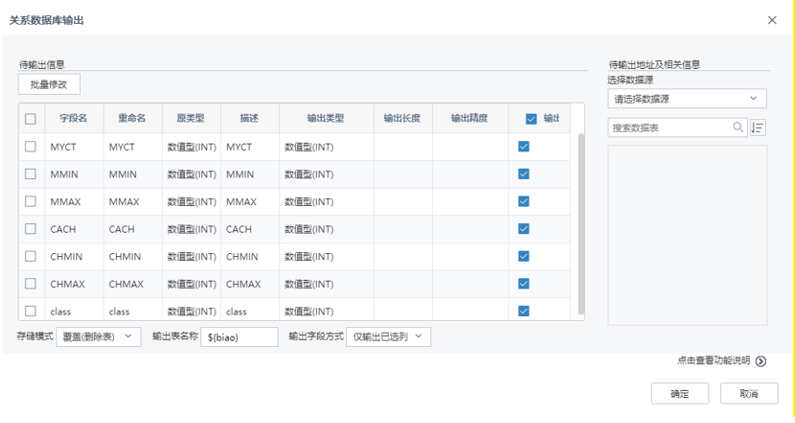Image resolution: width=795 pixels, height=423 pixels.
Task: Click the 字段名 column header
Action: point(74,118)
